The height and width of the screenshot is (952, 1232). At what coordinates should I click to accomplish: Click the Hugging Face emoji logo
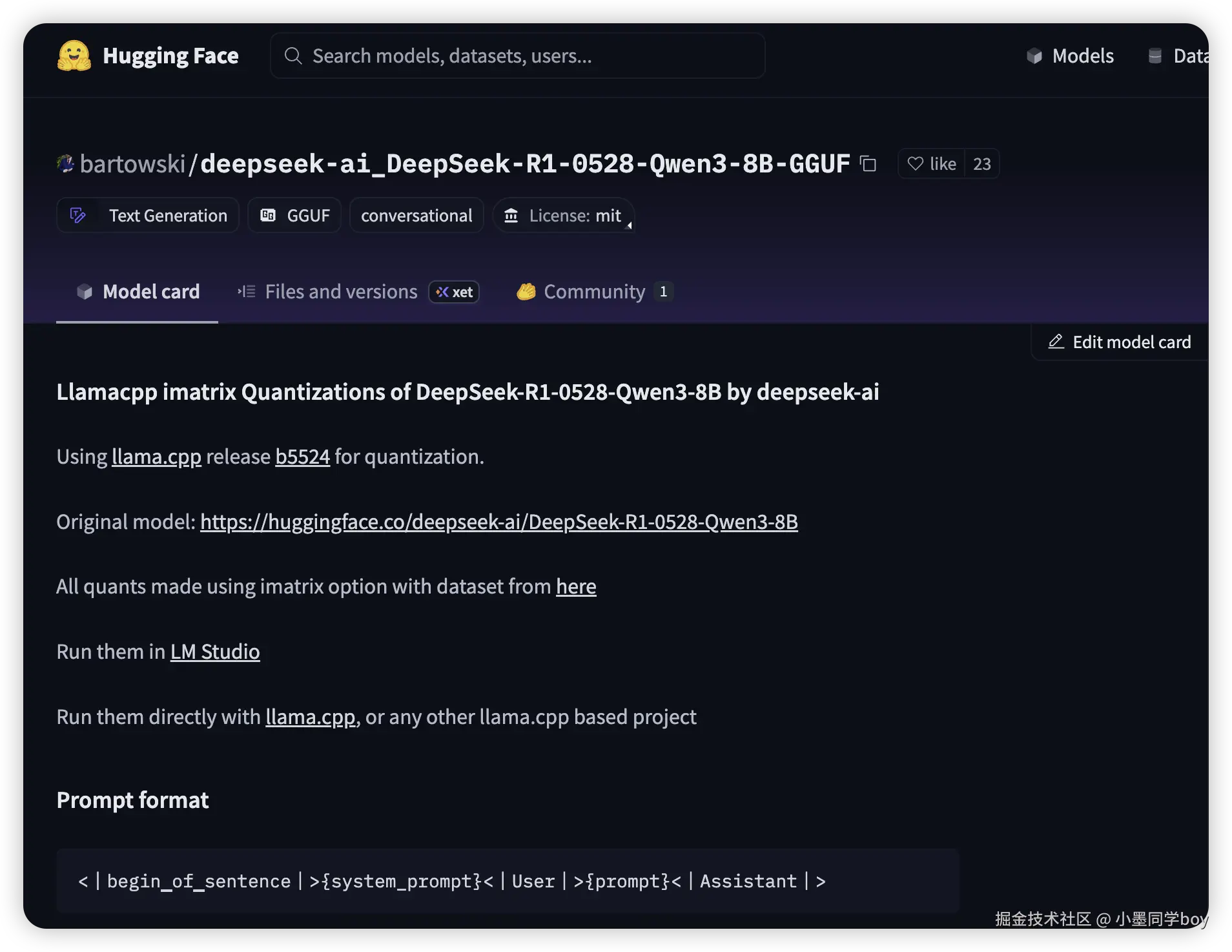[x=74, y=56]
